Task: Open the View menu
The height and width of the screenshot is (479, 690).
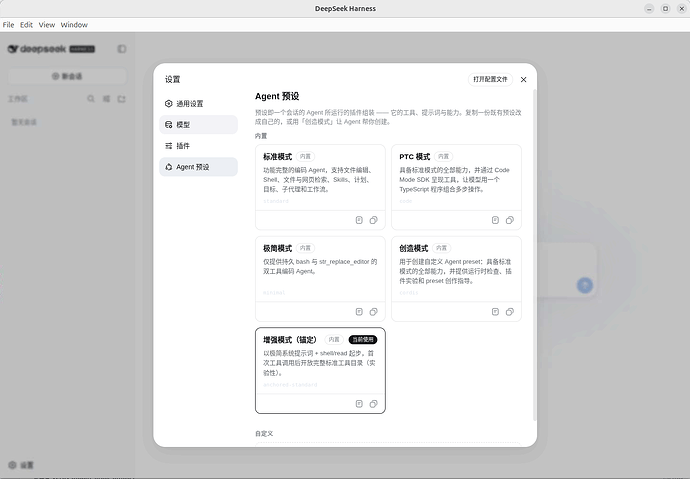Action: pos(47,25)
